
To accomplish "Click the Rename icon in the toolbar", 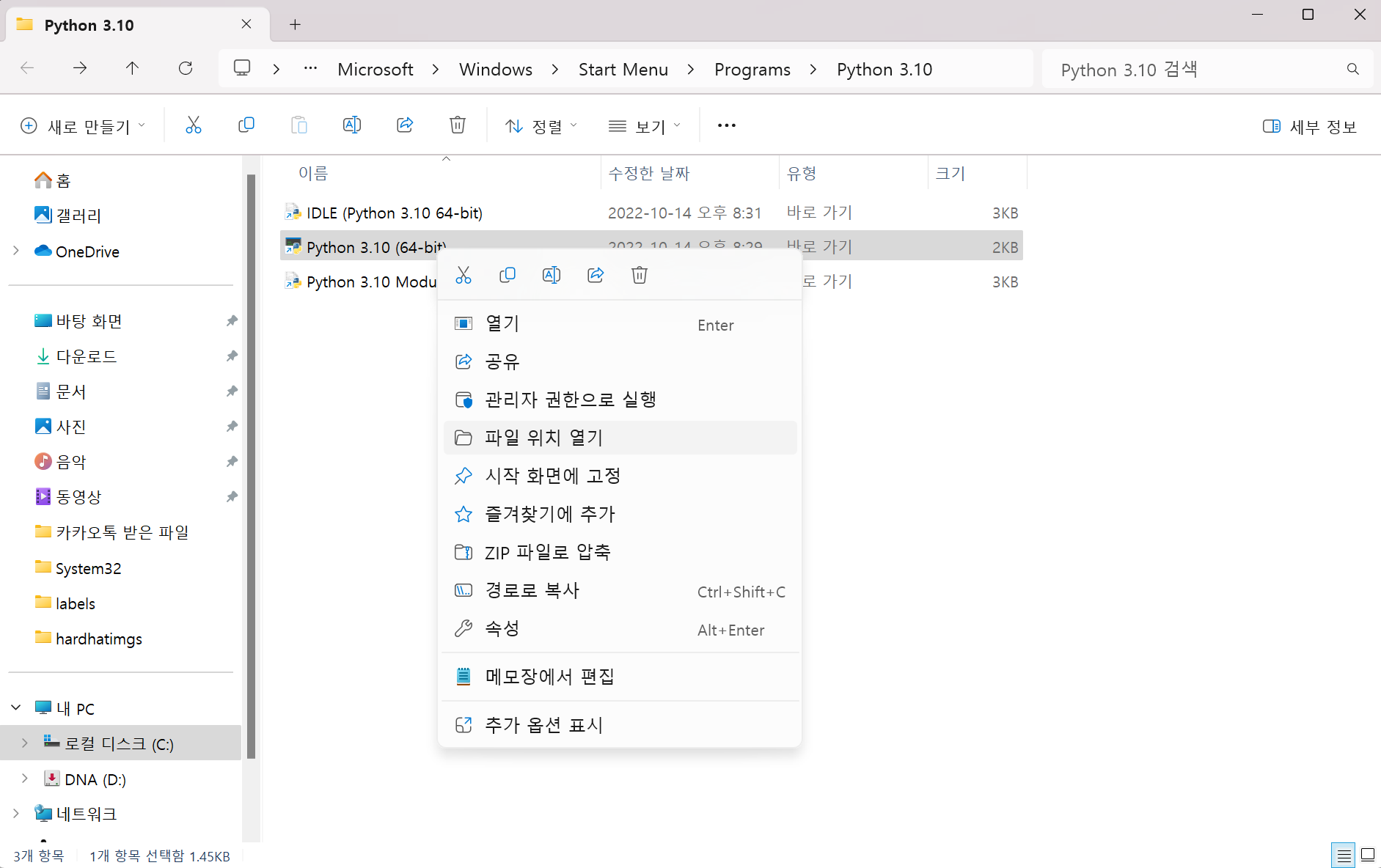I will pos(352,125).
